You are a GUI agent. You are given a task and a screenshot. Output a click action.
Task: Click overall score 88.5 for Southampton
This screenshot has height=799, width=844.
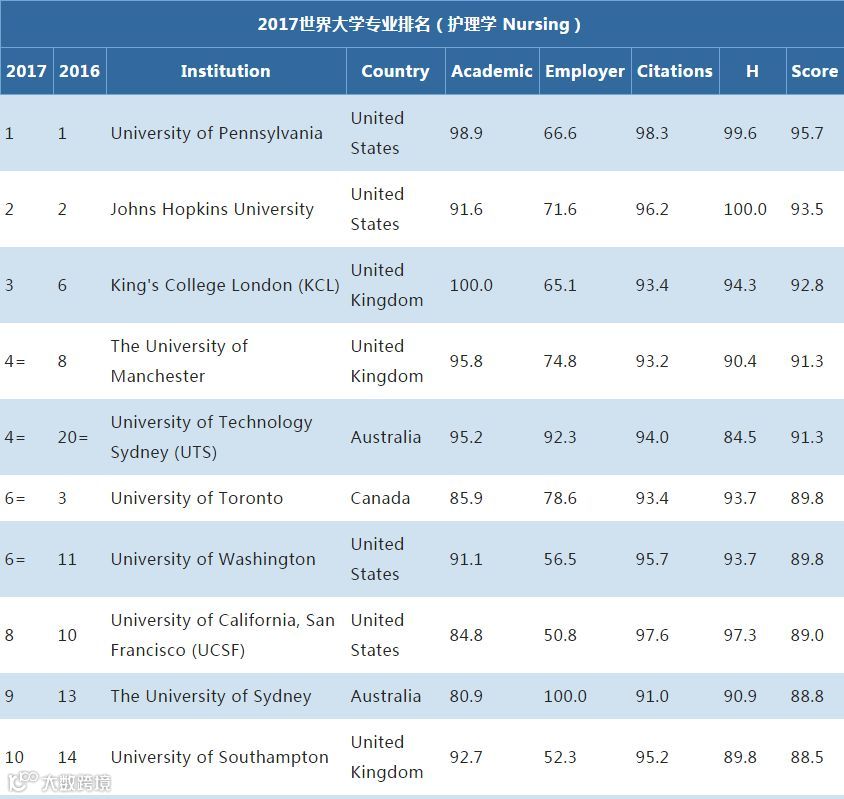807,757
